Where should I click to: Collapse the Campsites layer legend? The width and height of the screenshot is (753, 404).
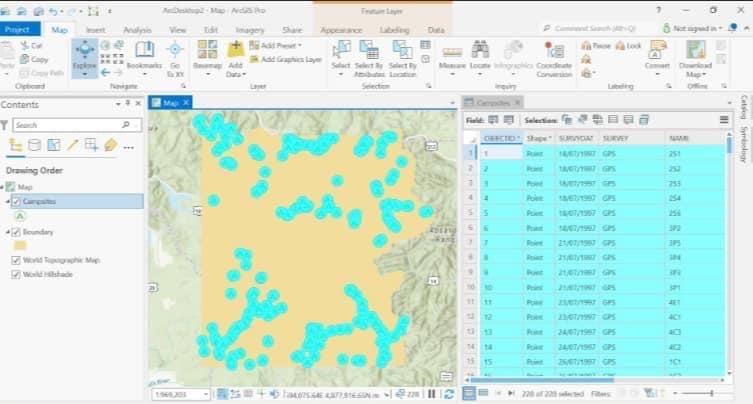click(8, 201)
